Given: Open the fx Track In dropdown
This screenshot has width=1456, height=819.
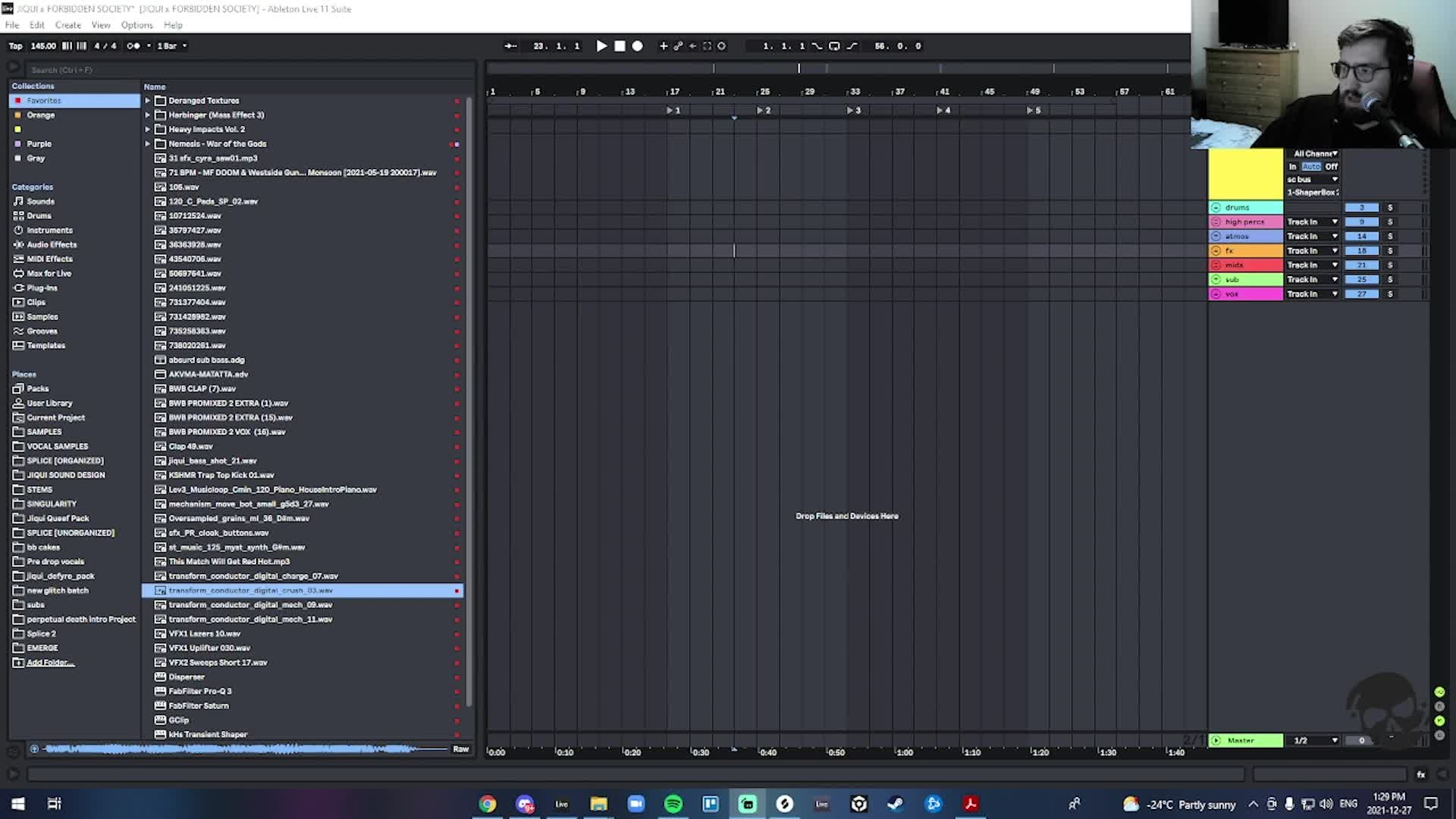Looking at the screenshot, I should pyautogui.click(x=1313, y=251).
